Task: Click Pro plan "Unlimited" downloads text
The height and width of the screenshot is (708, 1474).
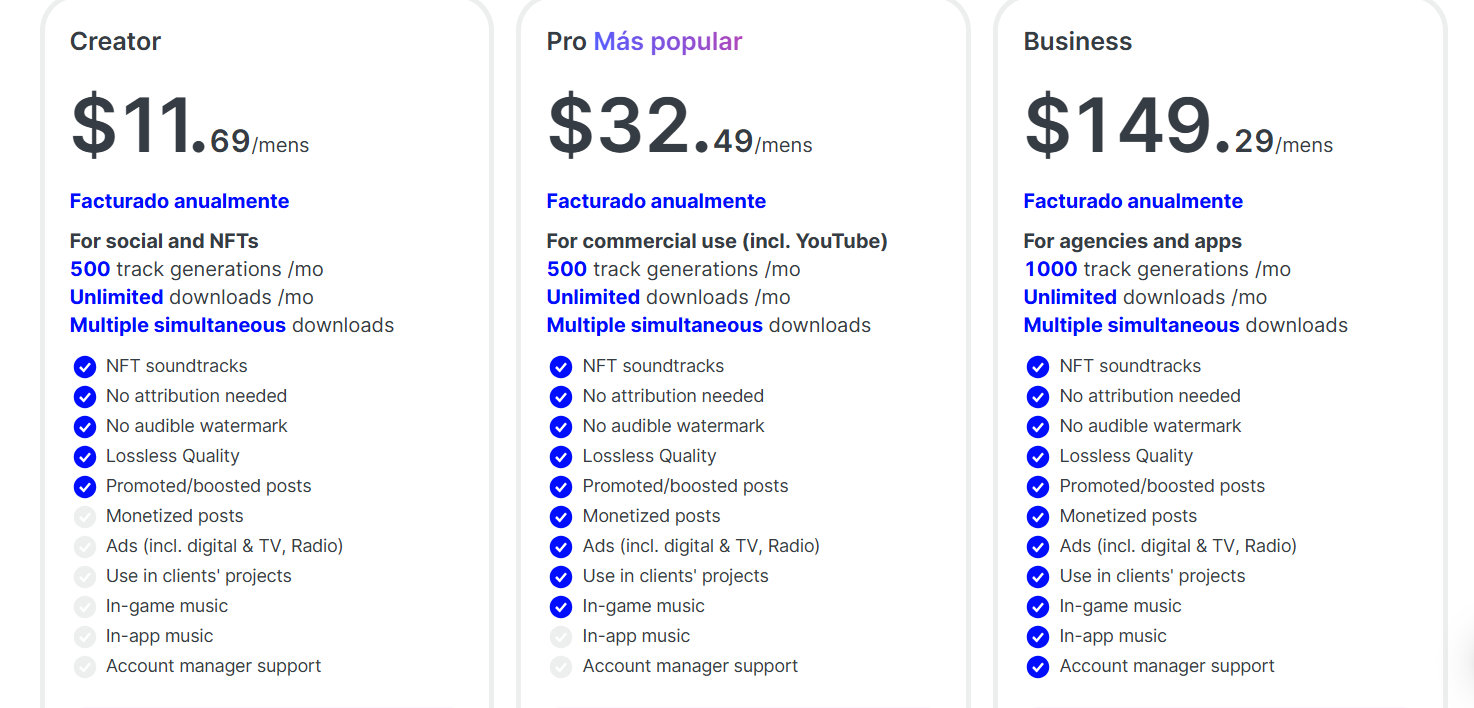Action: click(x=593, y=297)
